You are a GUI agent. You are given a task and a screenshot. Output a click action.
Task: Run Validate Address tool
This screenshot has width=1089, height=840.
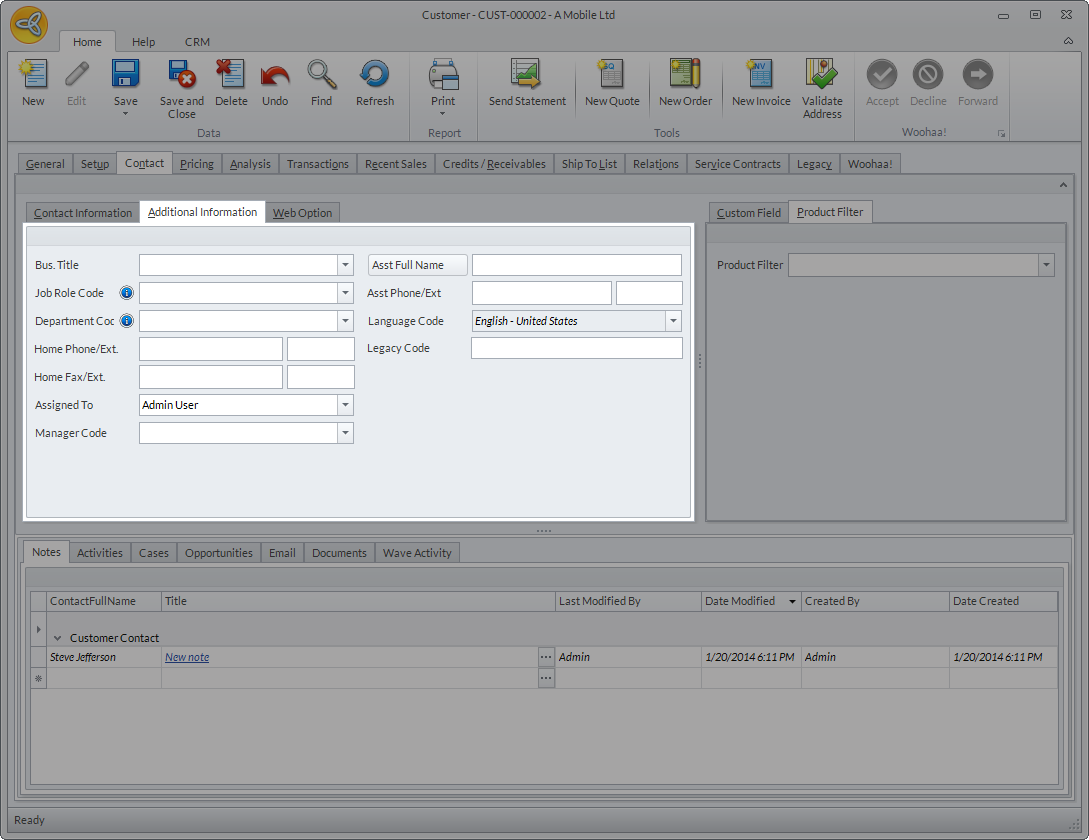(x=822, y=76)
